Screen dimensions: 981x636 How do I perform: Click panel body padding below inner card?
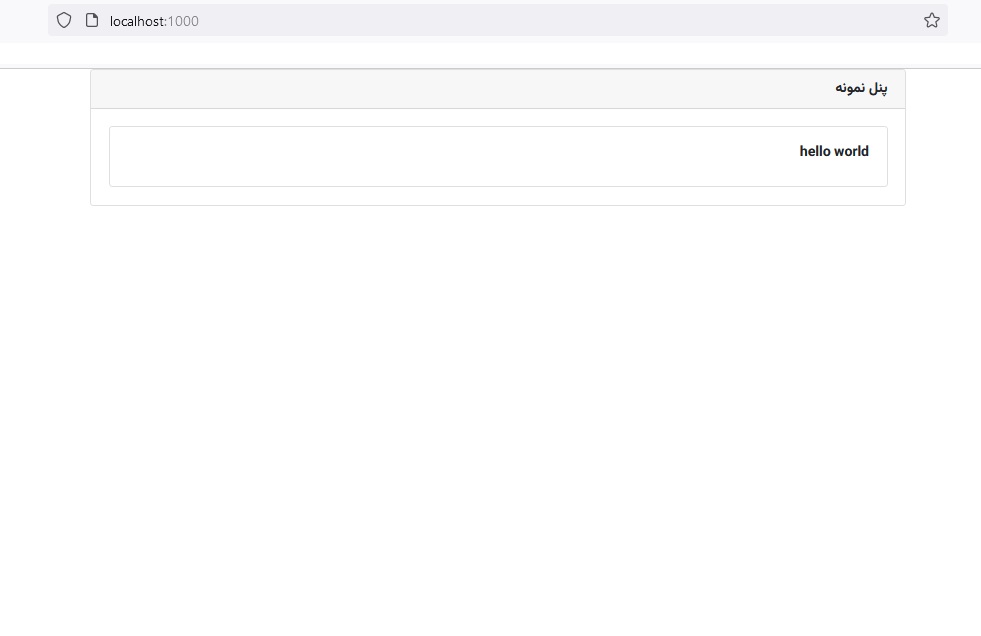[498, 196]
